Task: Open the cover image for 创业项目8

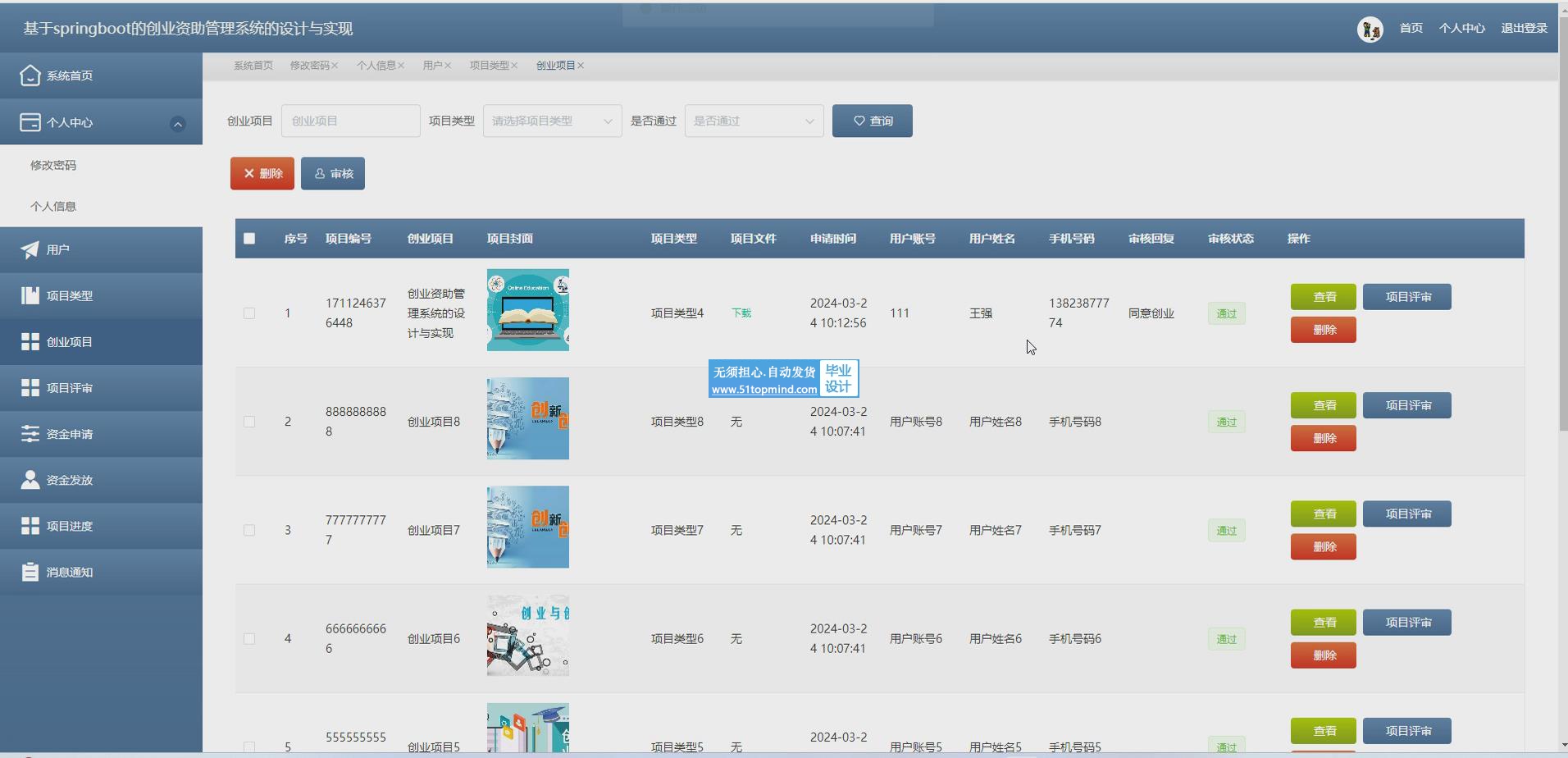Action: 528,418
